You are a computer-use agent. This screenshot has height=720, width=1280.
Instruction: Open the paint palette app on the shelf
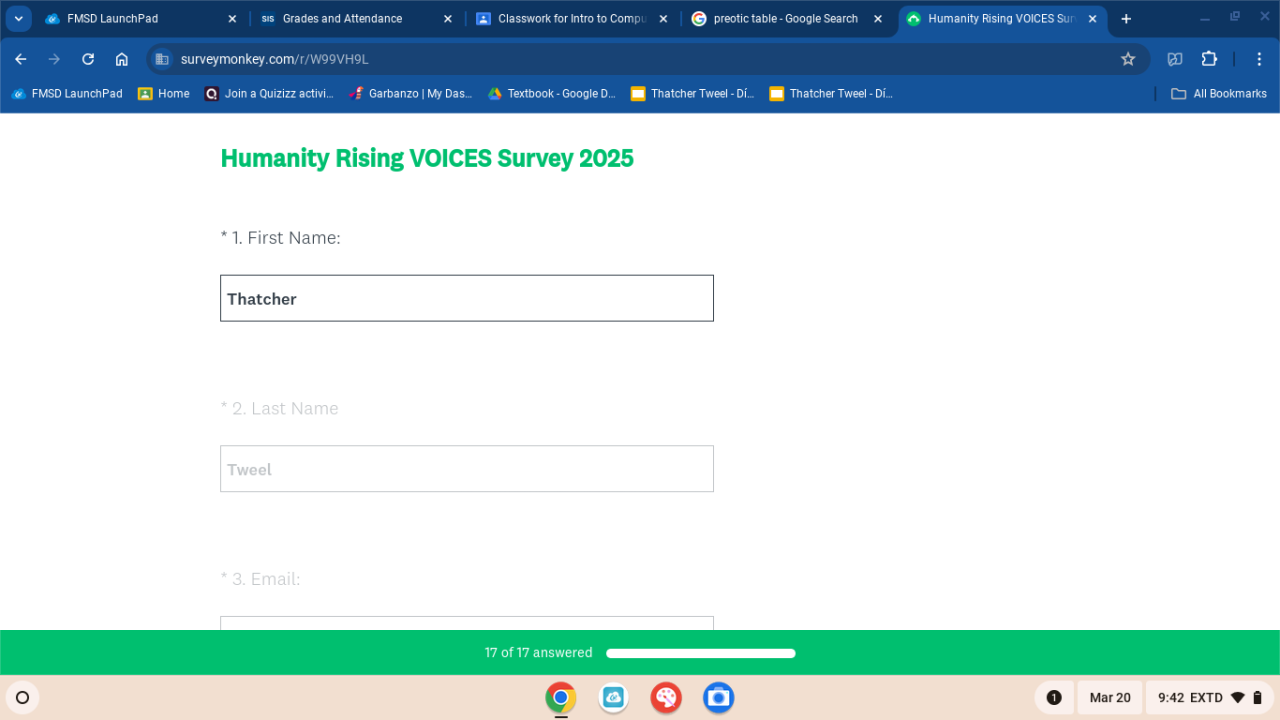coord(666,697)
